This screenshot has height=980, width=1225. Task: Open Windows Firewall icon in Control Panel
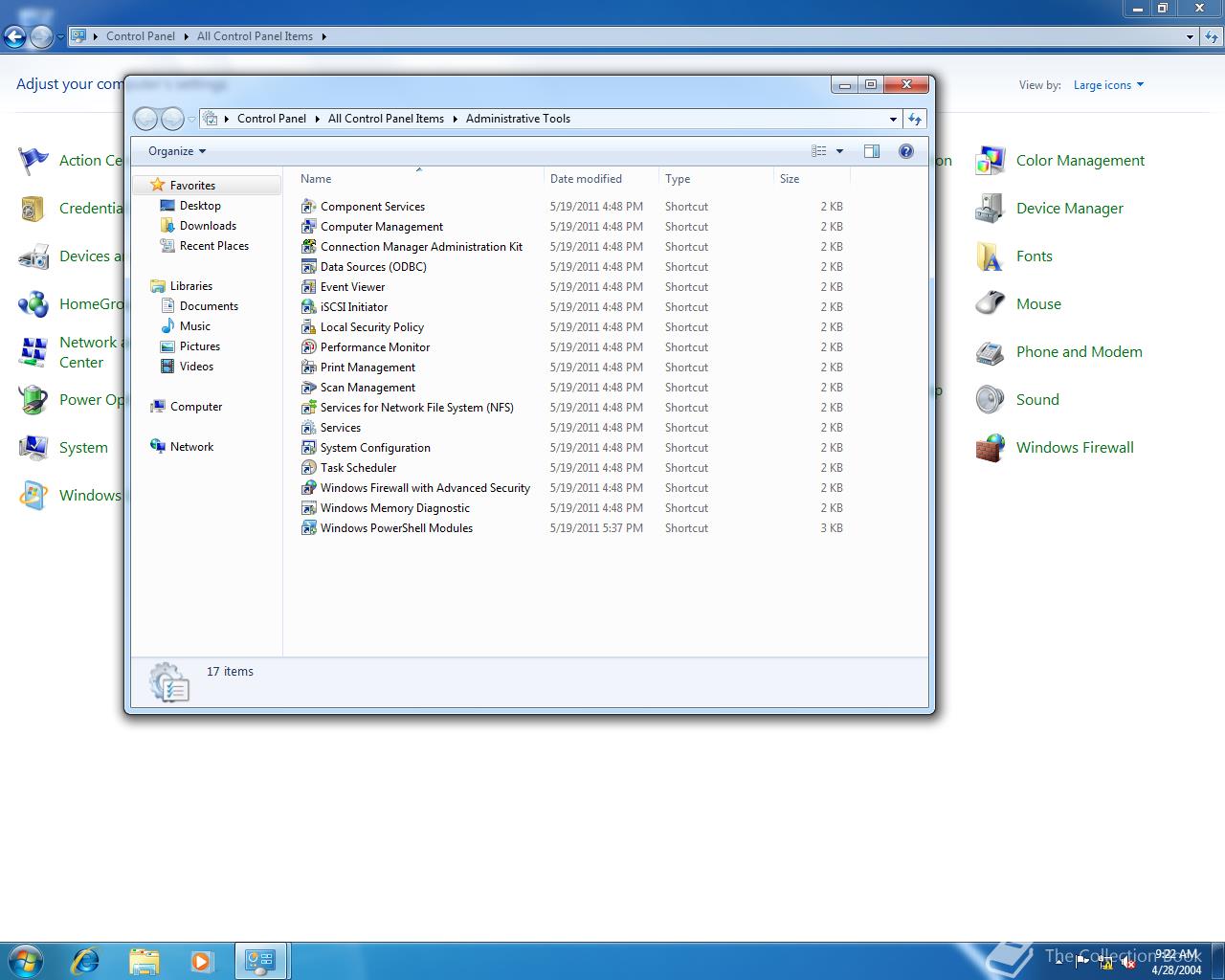coord(990,448)
